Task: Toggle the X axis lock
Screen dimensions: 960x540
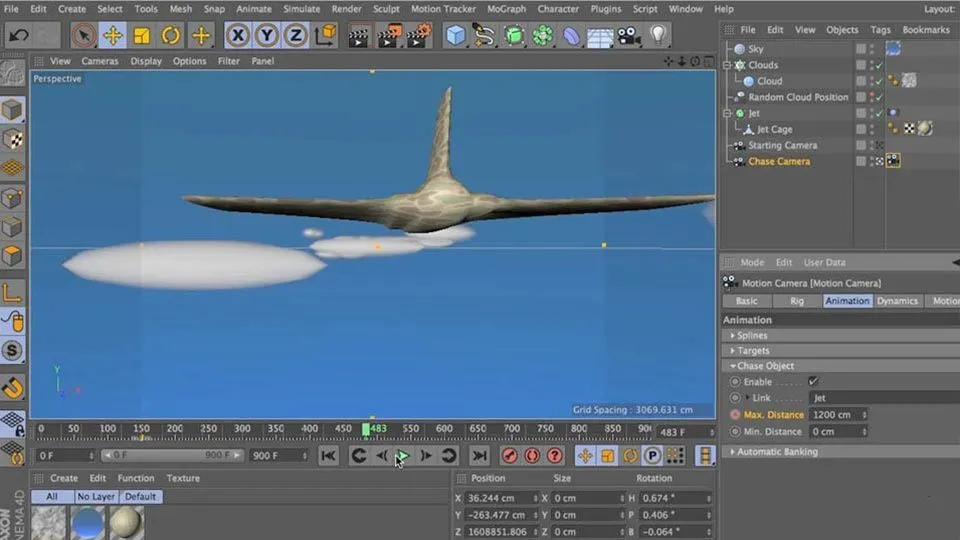Action: pyautogui.click(x=237, y=36)
